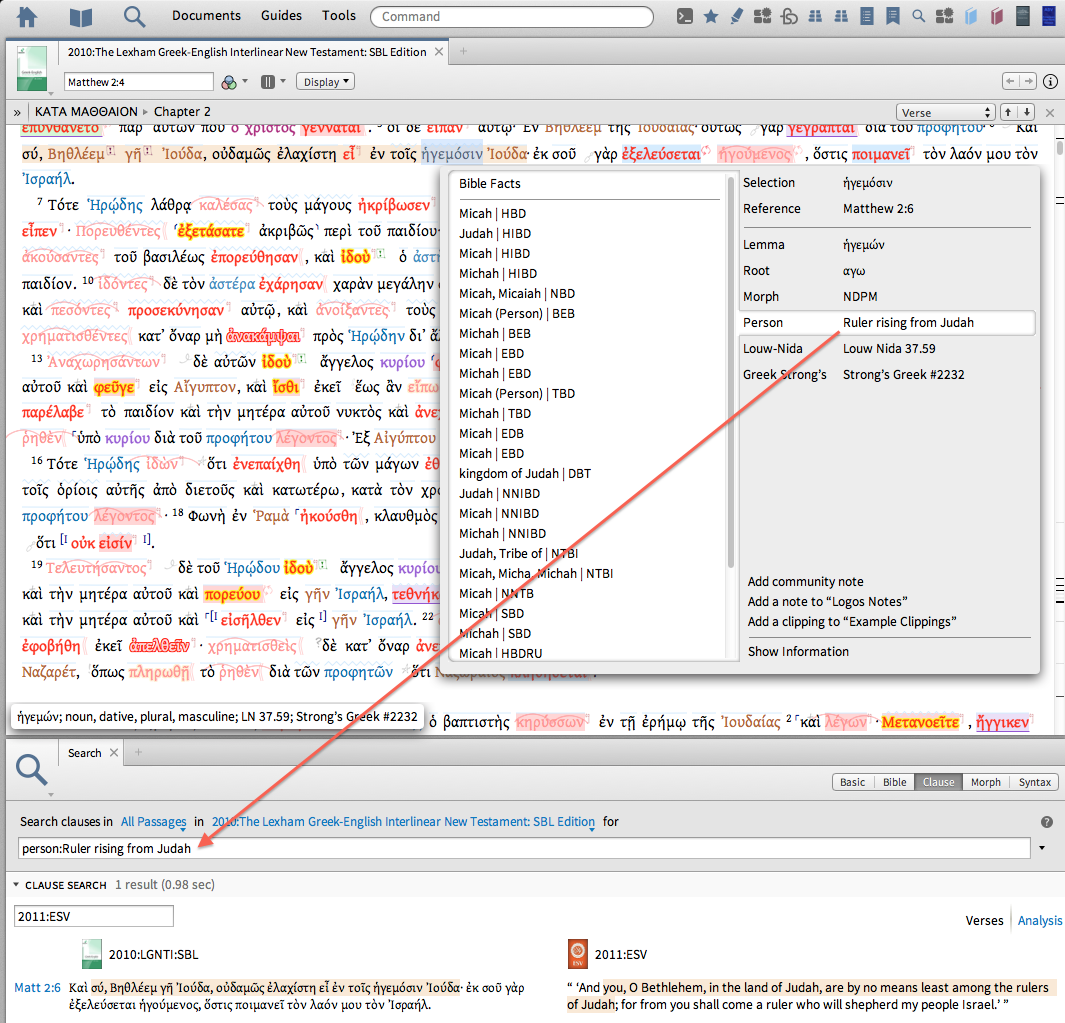Close the locator bar with X
The width and height of the screenshot is (1065, 1023).
click(x=1050, y=113)
